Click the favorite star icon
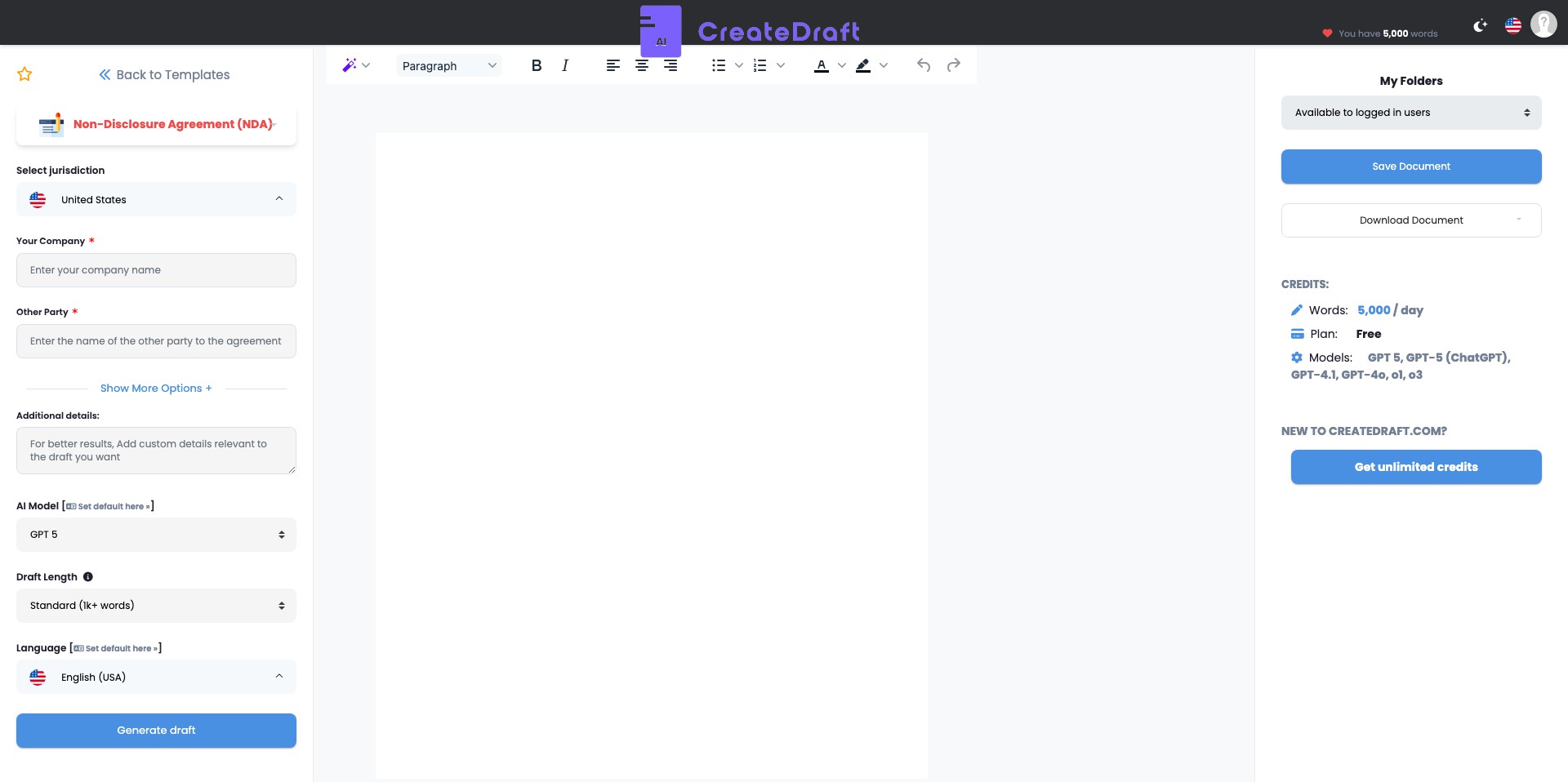The image size is (1568, 782). click(x=24, y=74)
